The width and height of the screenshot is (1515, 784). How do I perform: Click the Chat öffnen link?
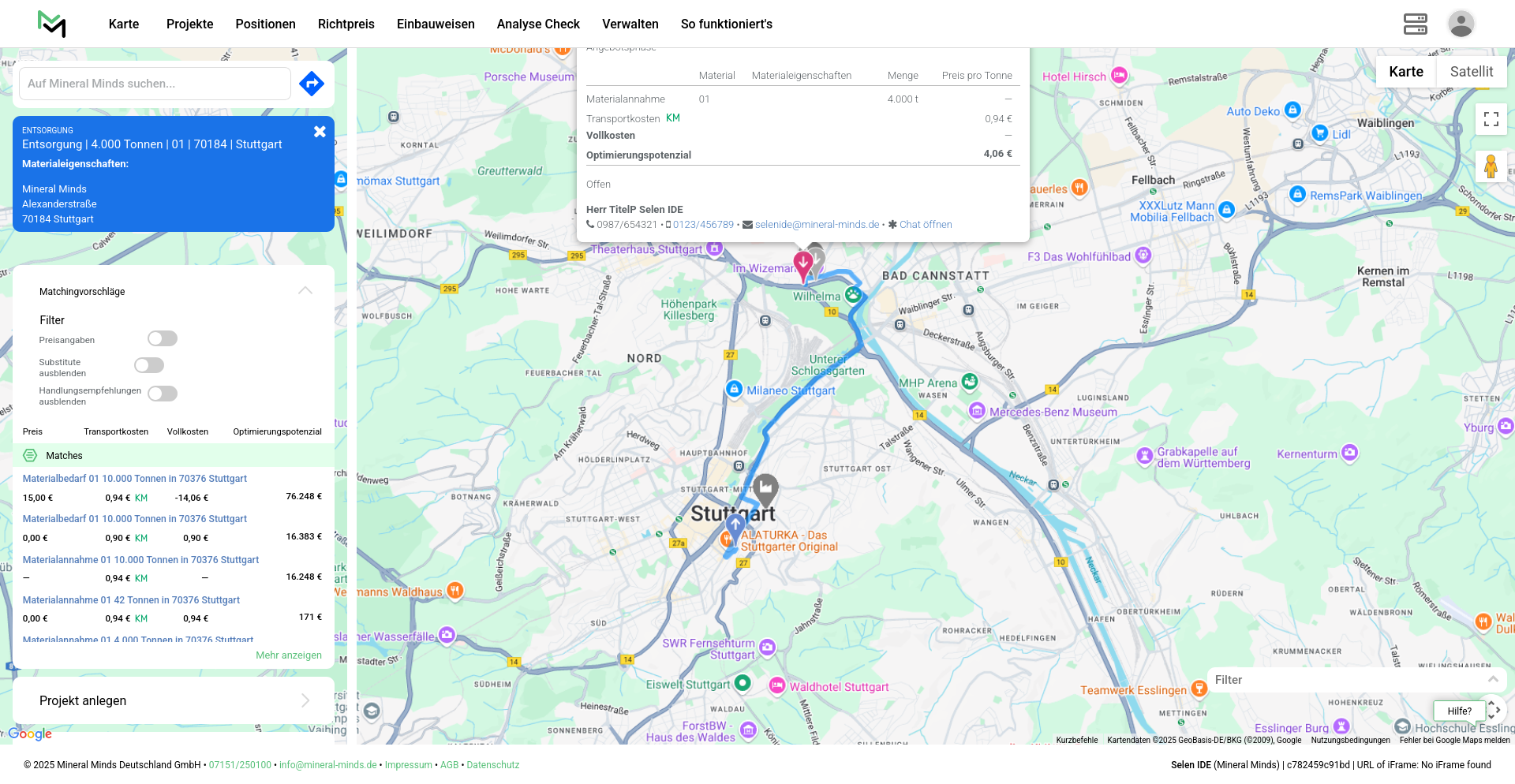coord(926,225)
